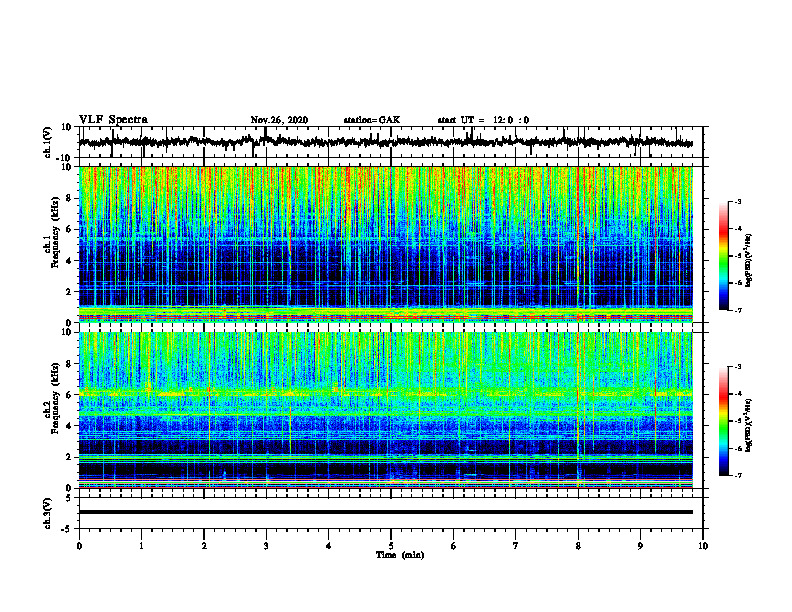The image size is (792, 612).
Task: Click inside the ch.2 spectrogram plot
Action: click(386, 410)
